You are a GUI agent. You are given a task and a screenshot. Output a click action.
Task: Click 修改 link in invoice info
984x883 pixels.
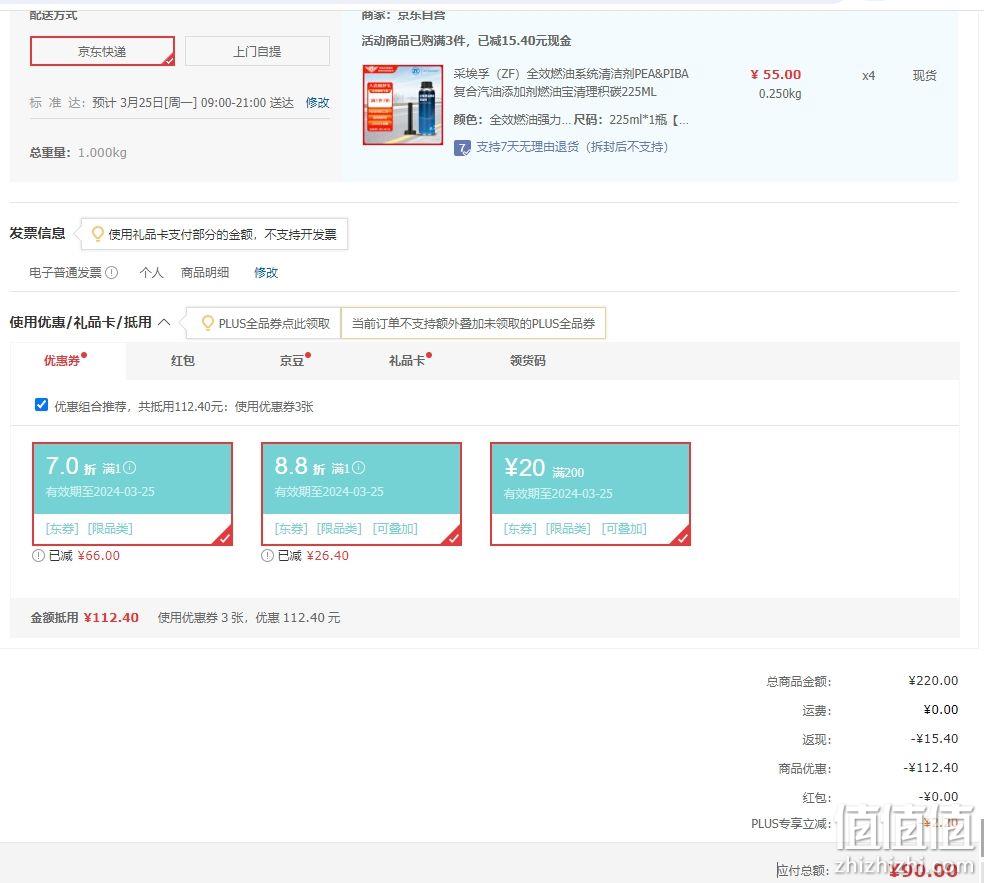point(265,272)
